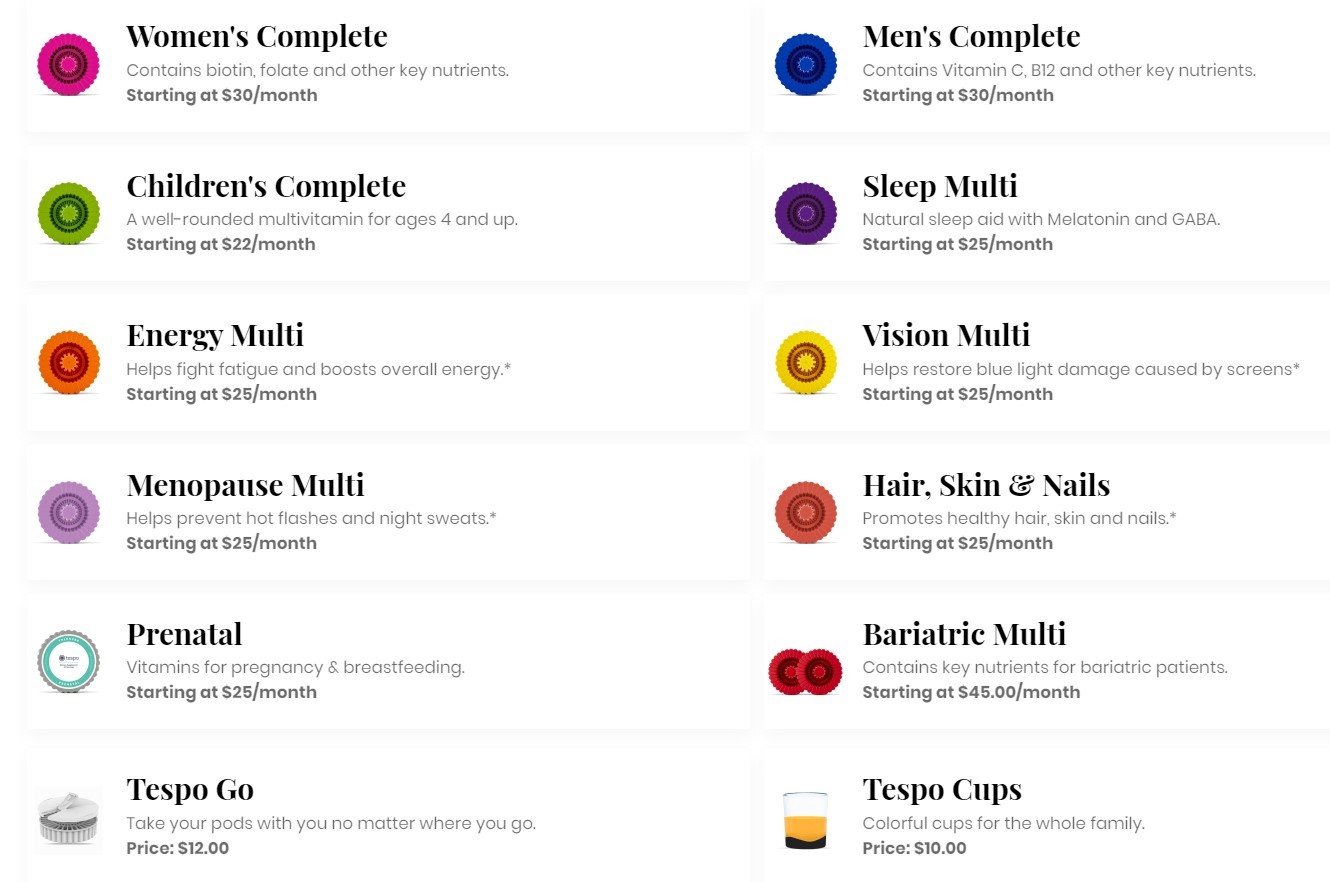Select the lavender Menopause Multi pod icon

click(68, 513)
